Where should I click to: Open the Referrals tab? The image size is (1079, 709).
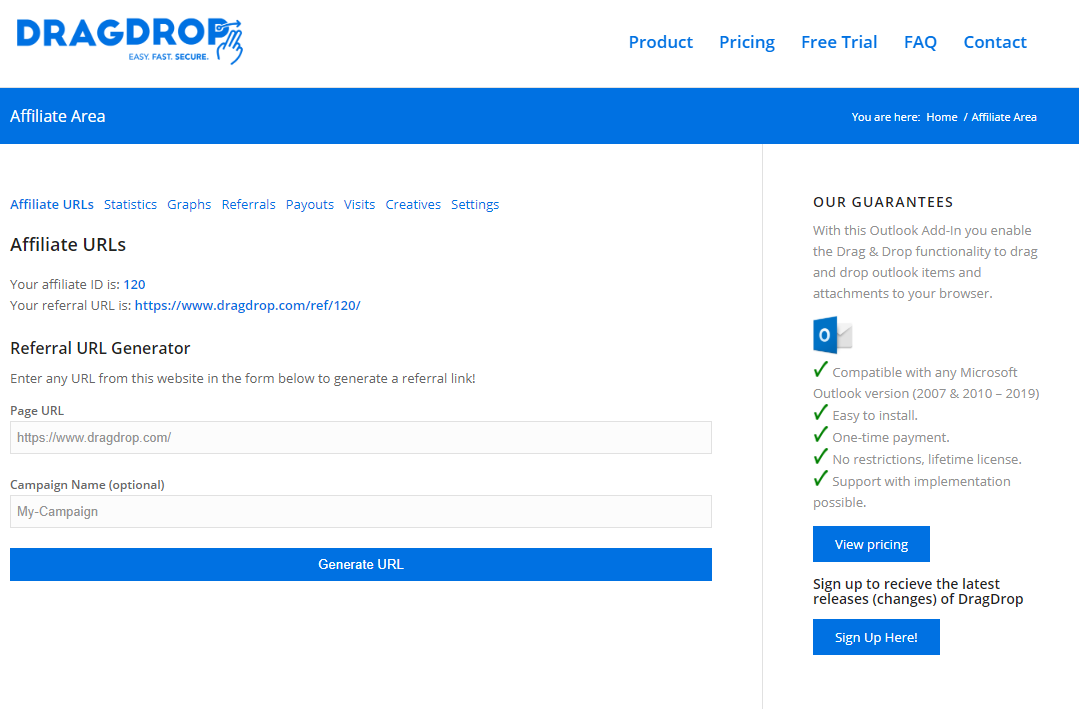pos(248,204)
